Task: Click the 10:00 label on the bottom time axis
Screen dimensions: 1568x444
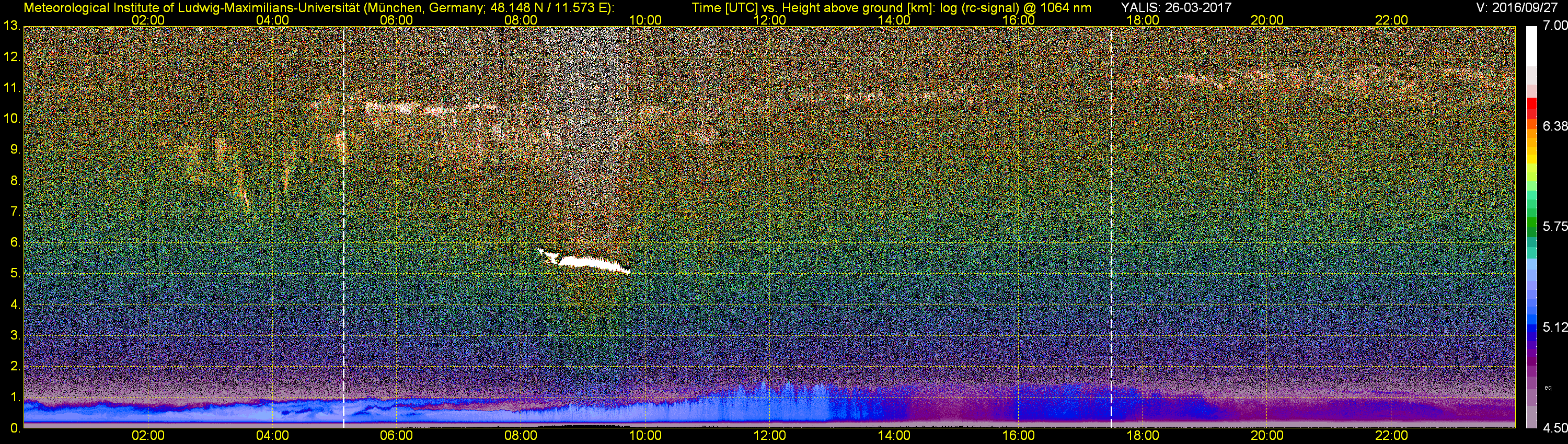Action: [645, 436]
